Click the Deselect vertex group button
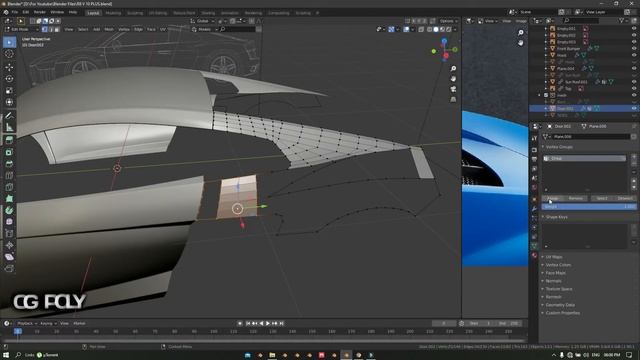 (624, 198)
